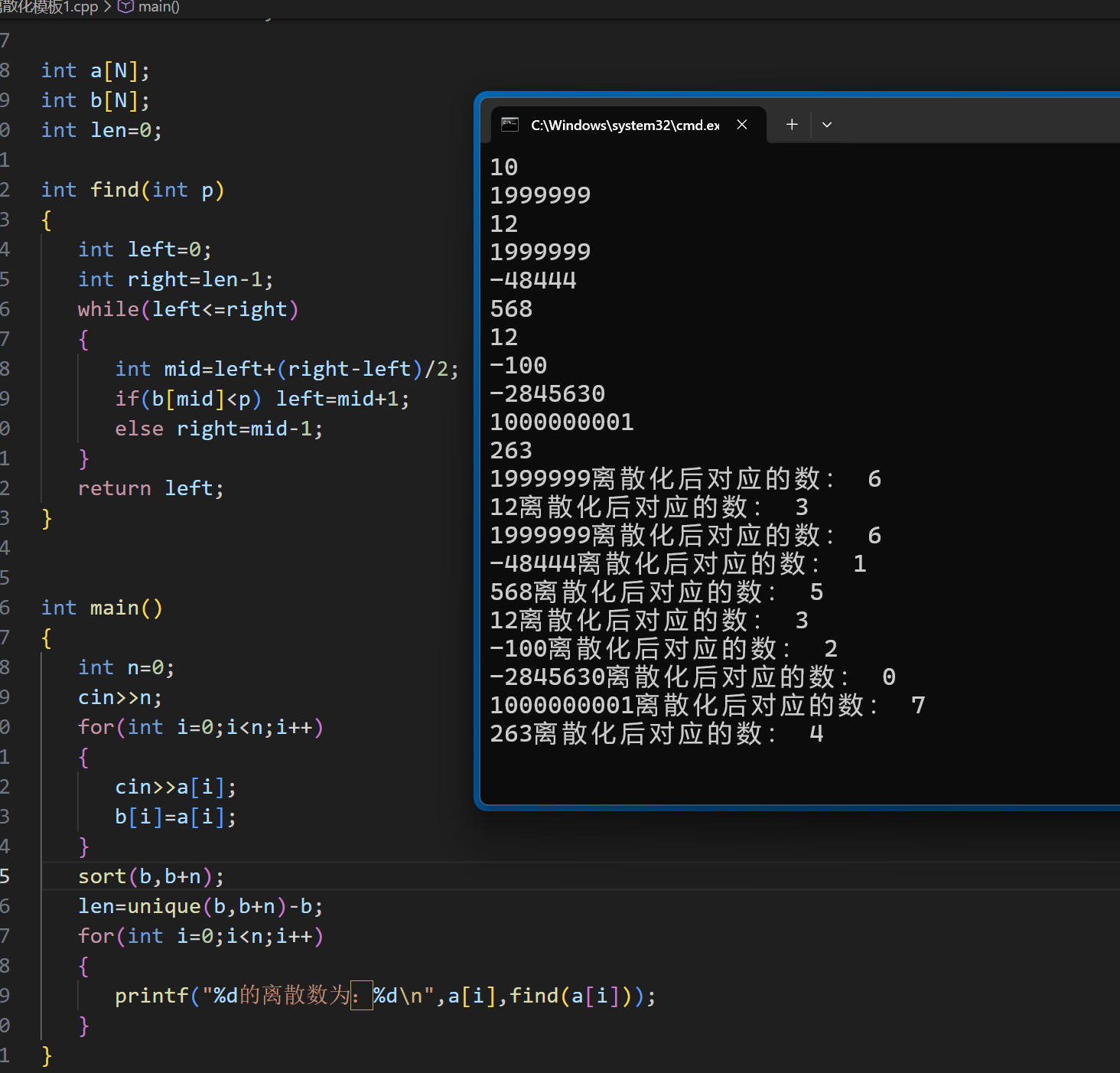This screenshot has height=1073, width=1120.
Task: Click the 'int right=len-1;' line
Action: click(x=176, y=279)
